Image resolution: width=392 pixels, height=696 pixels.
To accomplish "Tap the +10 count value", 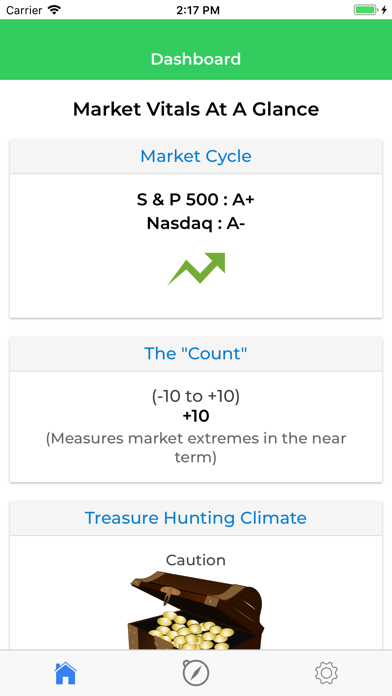I will tap(196, 416).
